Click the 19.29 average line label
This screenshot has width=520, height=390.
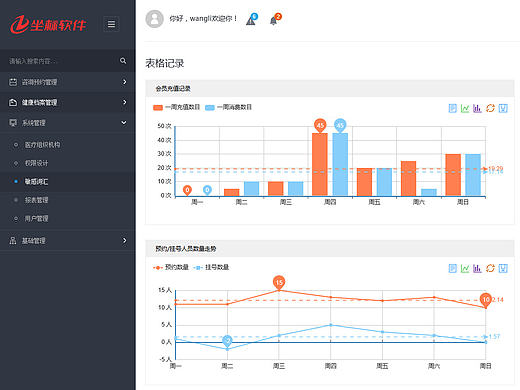pyautogui.click(x=496, y=168)
